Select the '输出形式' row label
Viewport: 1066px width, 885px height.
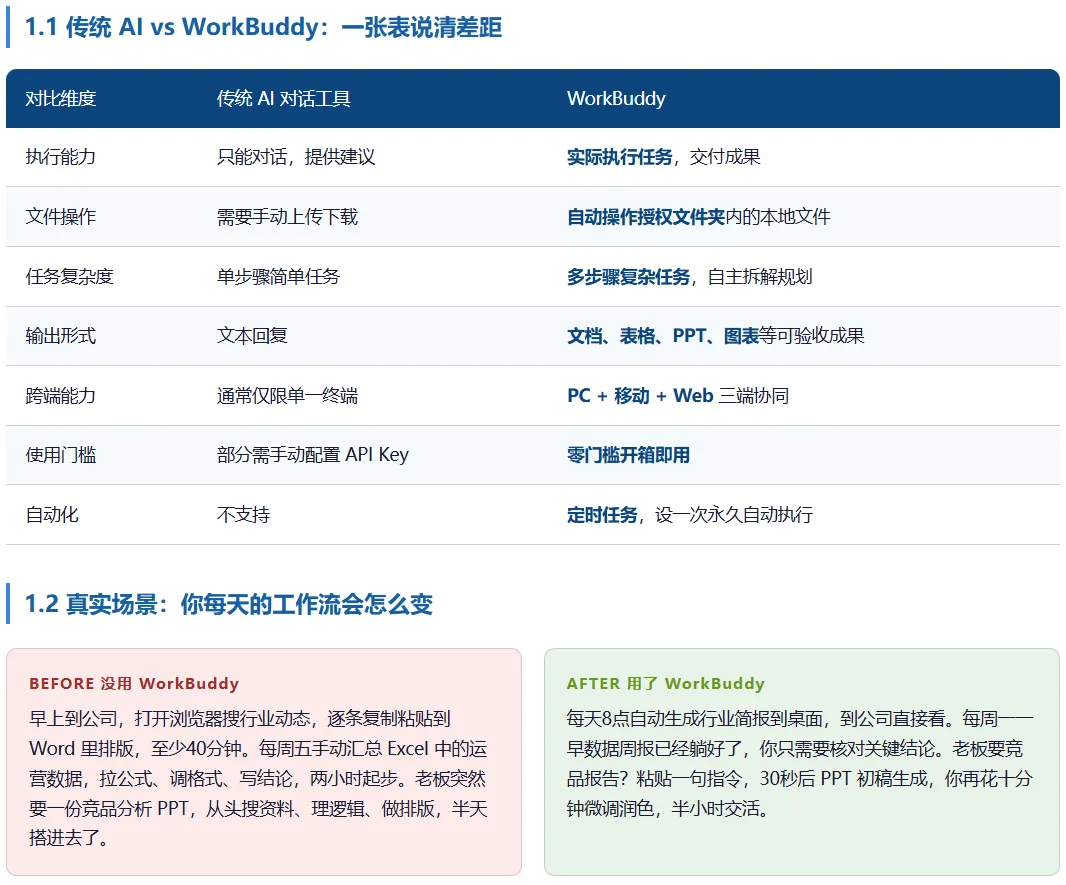click(61, 336)
